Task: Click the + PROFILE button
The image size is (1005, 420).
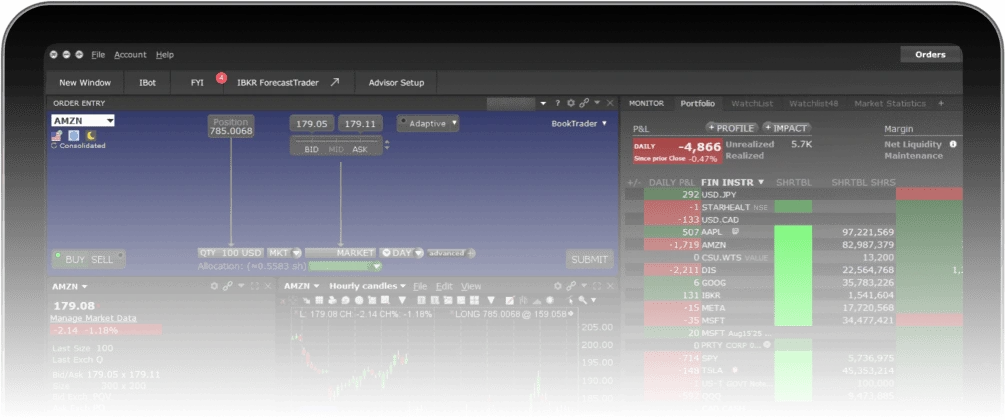Action: (x=732, y=128)
